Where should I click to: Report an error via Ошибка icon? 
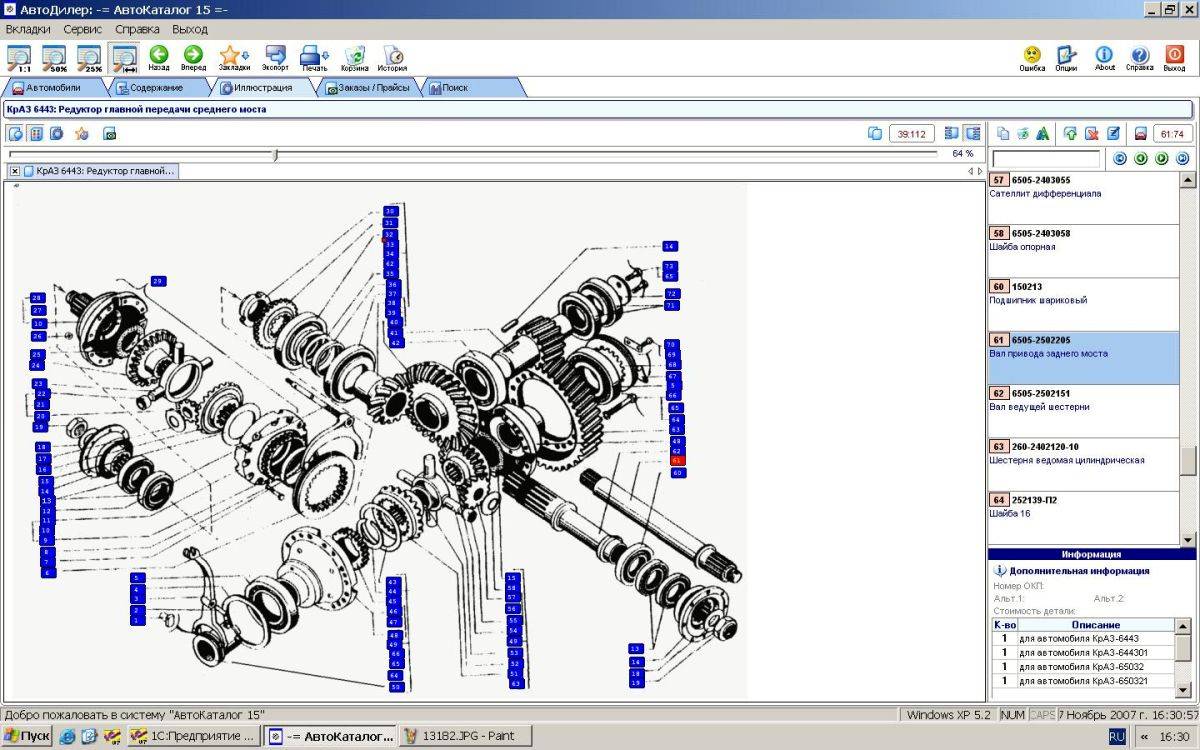(x=1032, y=59)
